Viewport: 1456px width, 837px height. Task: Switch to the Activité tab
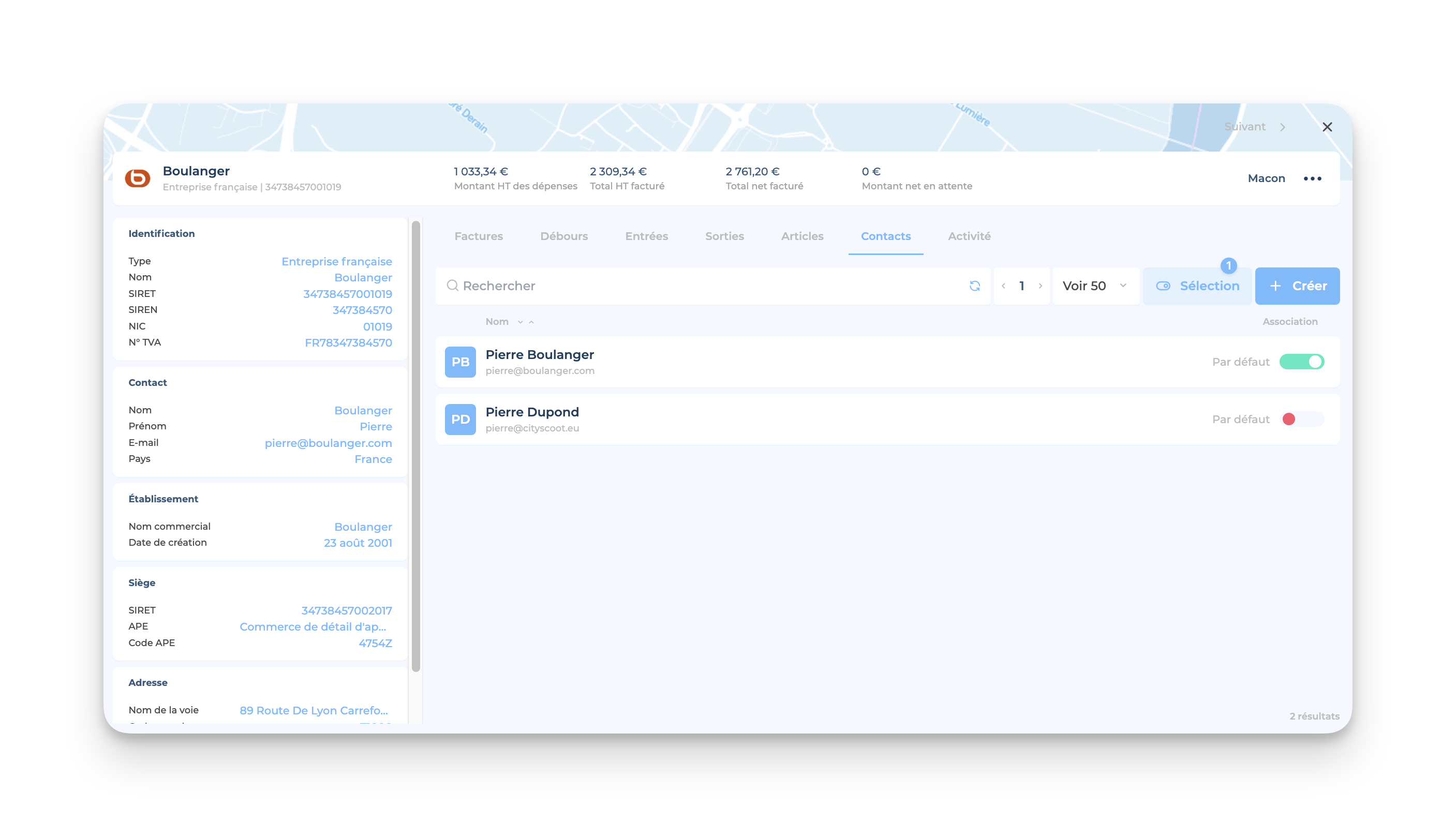tap(969, 236)
